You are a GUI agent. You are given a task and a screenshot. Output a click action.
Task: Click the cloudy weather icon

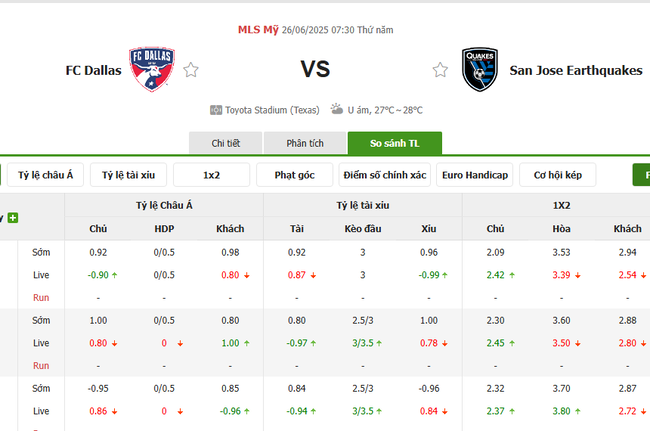[337, 109]
